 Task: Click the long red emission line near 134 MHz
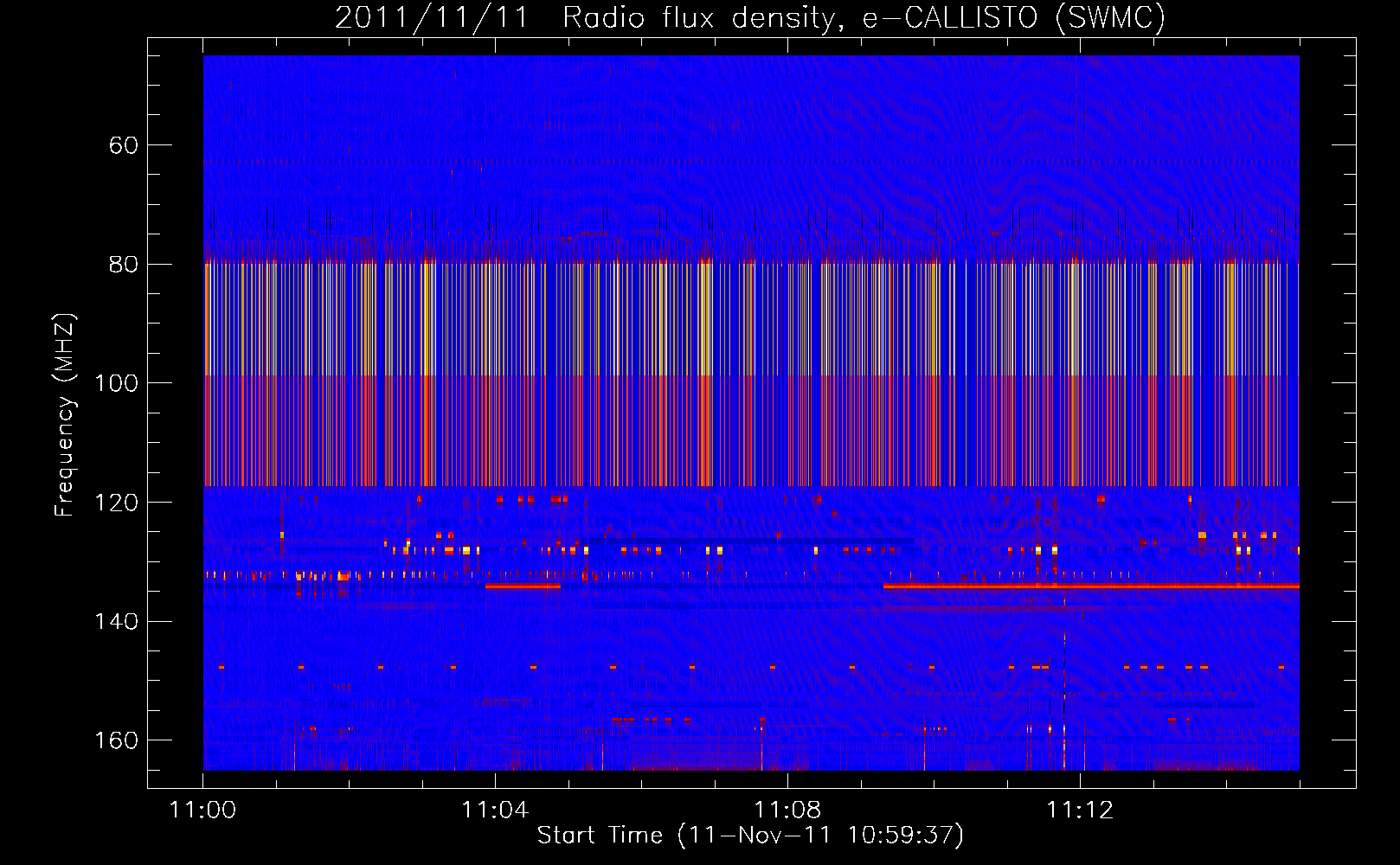pos(1091,586)
